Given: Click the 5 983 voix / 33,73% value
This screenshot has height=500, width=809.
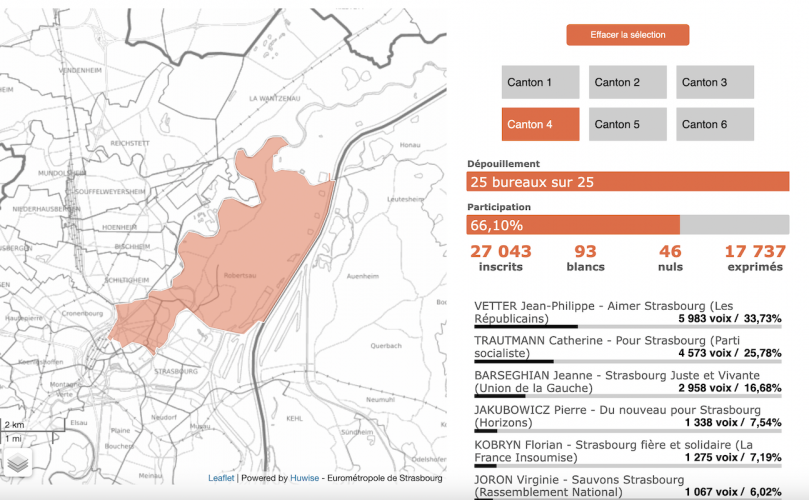Looking at the screenshot, I should [x=730, y=319].
